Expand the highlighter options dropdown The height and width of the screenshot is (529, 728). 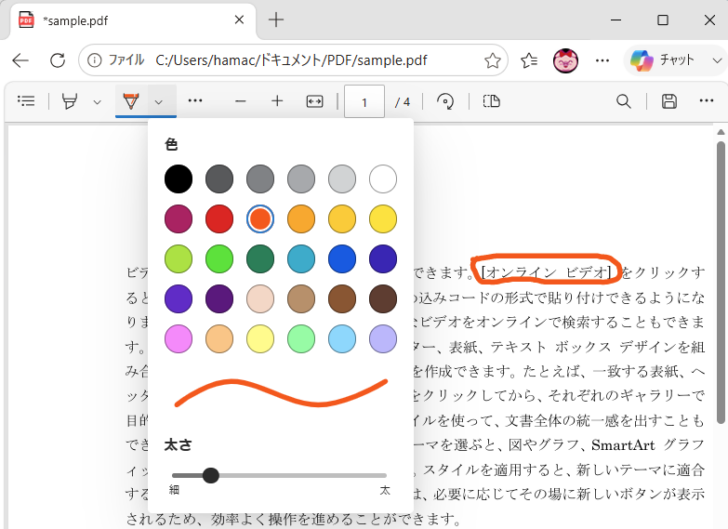(97, 102)
